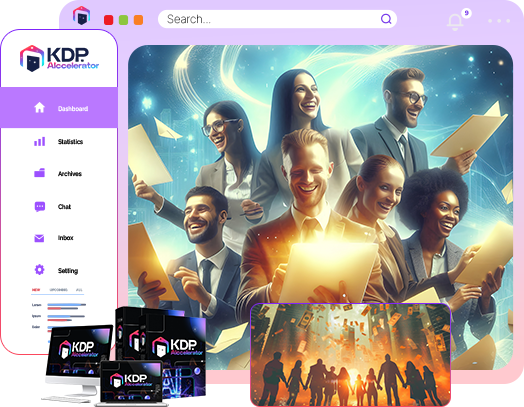This screenshot has height=407, width=524.
Task: Open the money rain thumbnail image
Action: pyautogui.click(x=350, y=355)
